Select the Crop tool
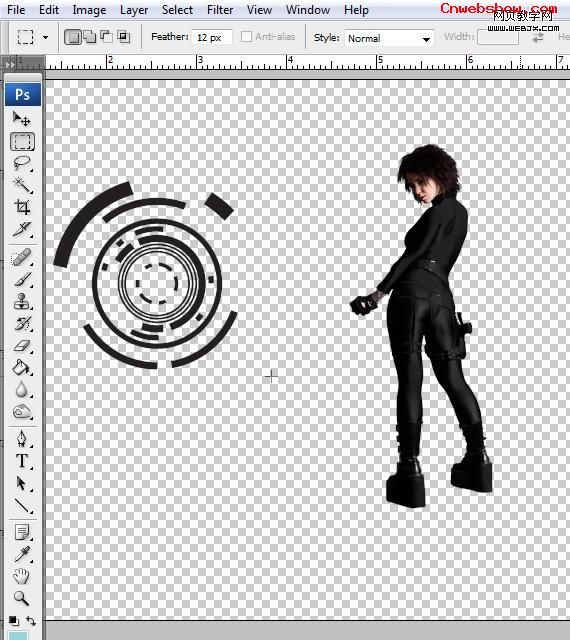 (x=22, y=207)
